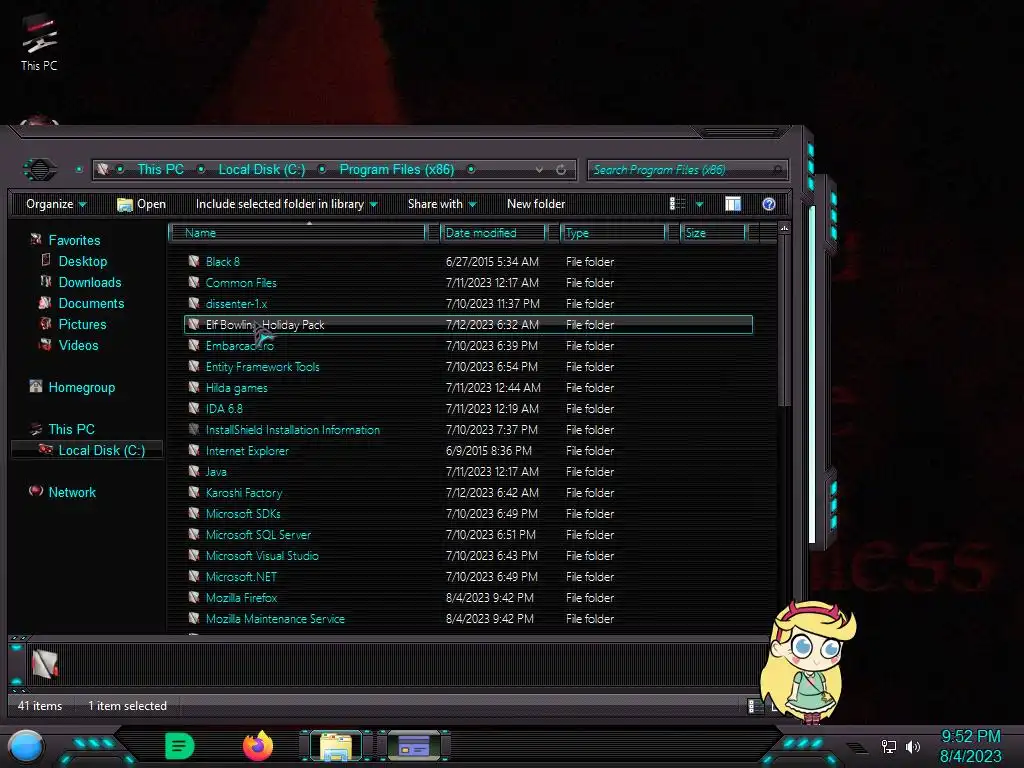The width and height of the screenshot is (1024, 768).
Task: Click the Entity Framework Tools folder icon
Action: coord(194,366)
